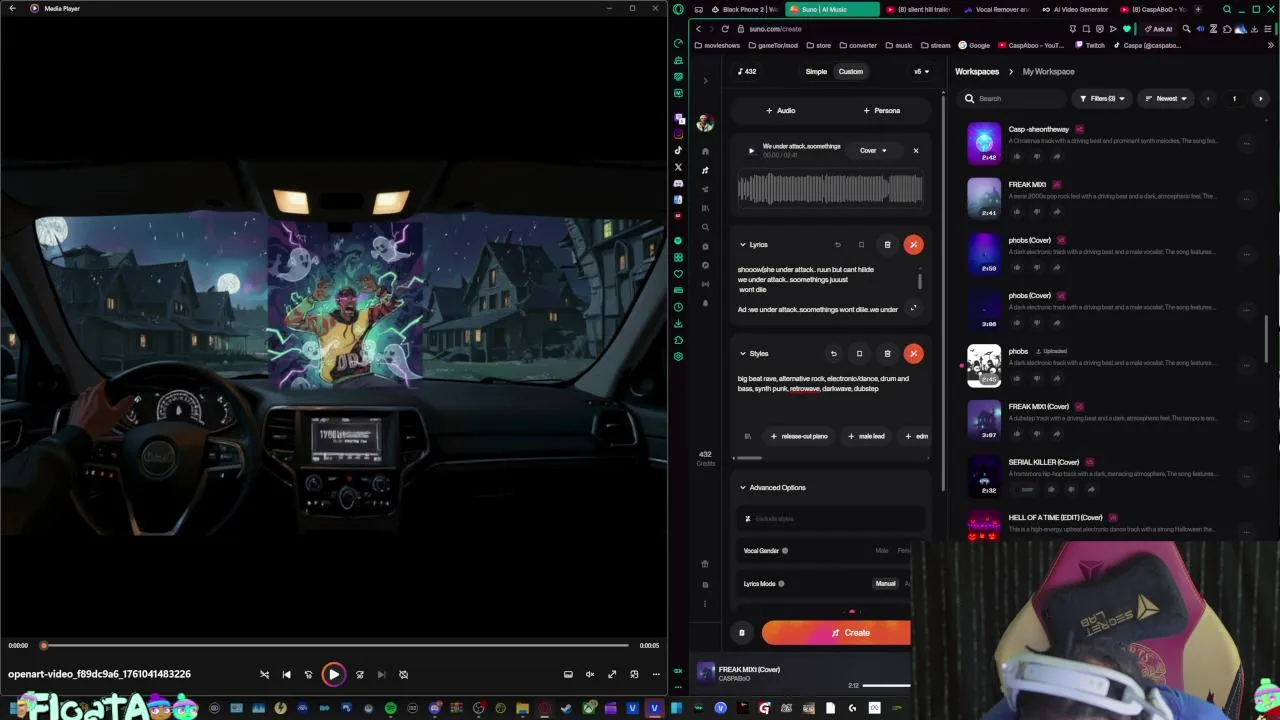Undo the styles change

[833, 353]
